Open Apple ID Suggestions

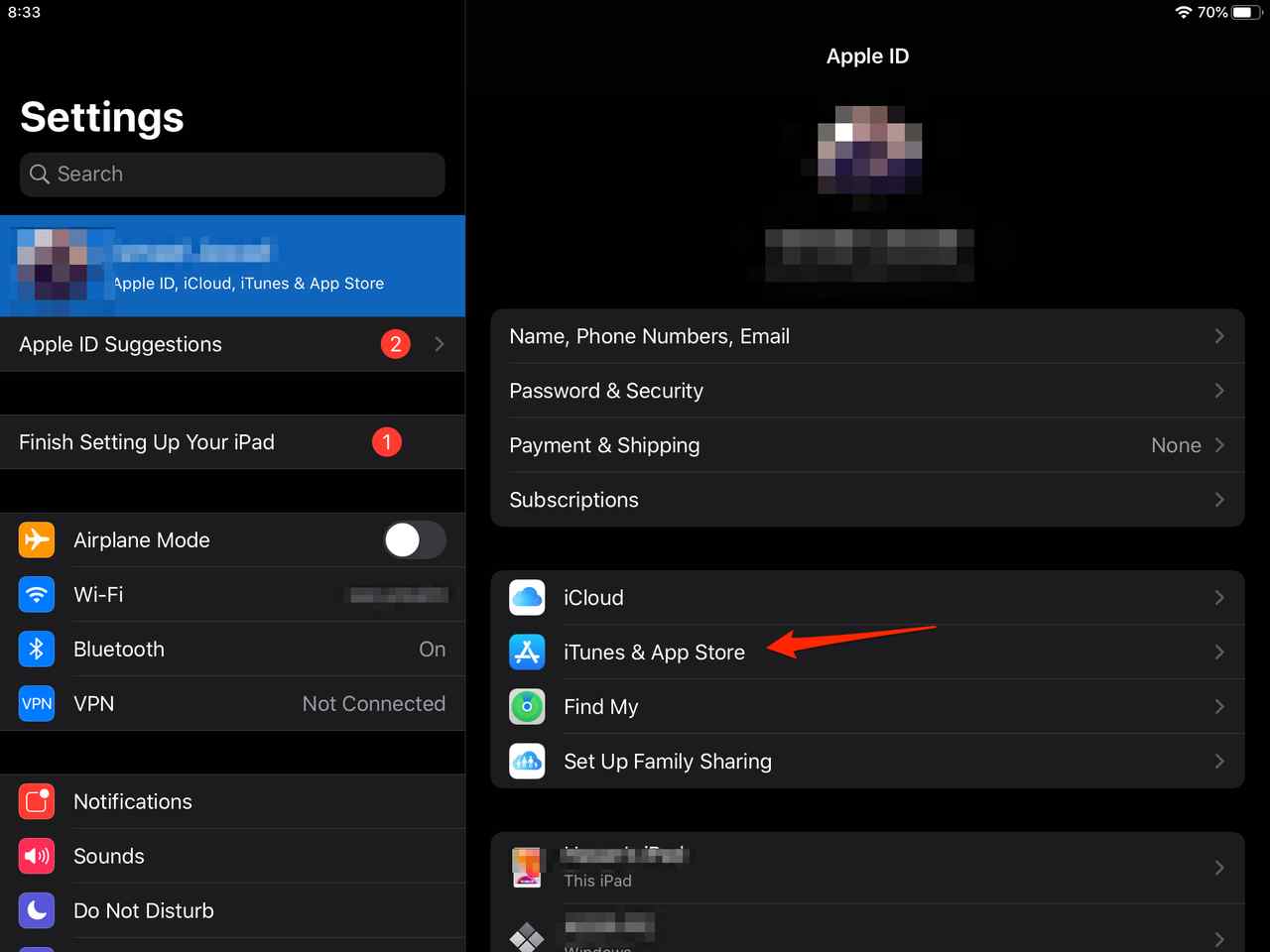(232, 344)
